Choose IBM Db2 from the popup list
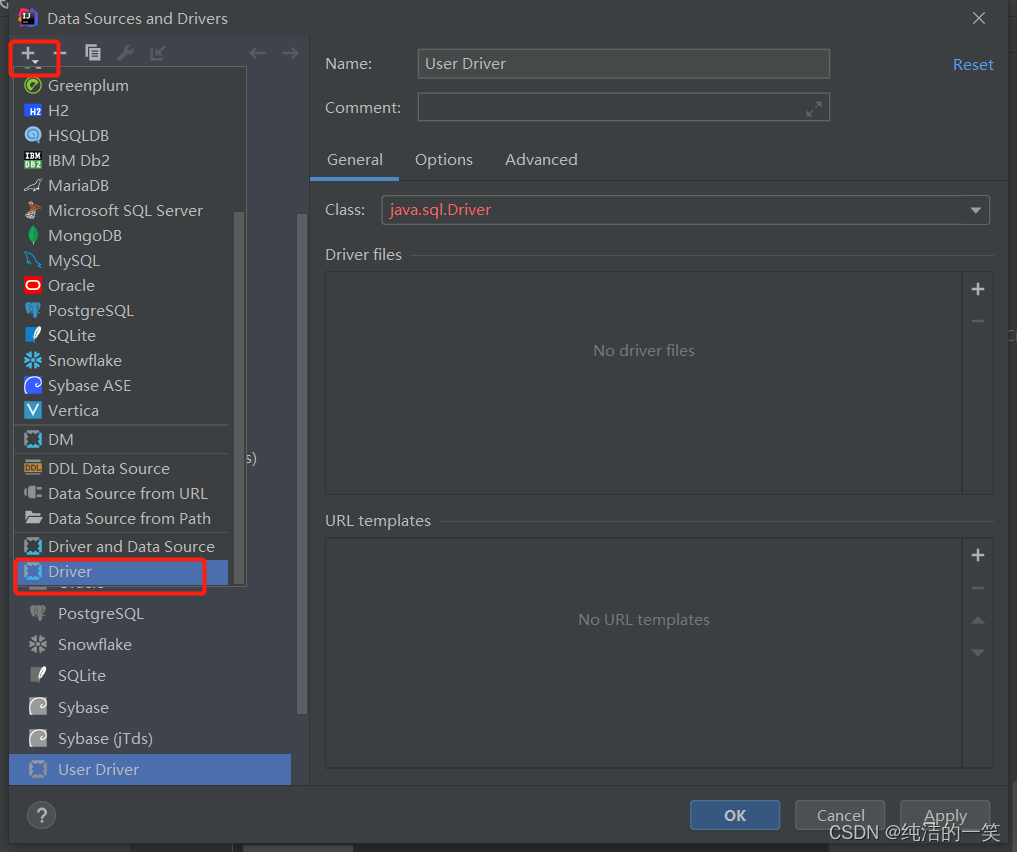Screen dimensions: 1017x852 [x=121, y=160]
